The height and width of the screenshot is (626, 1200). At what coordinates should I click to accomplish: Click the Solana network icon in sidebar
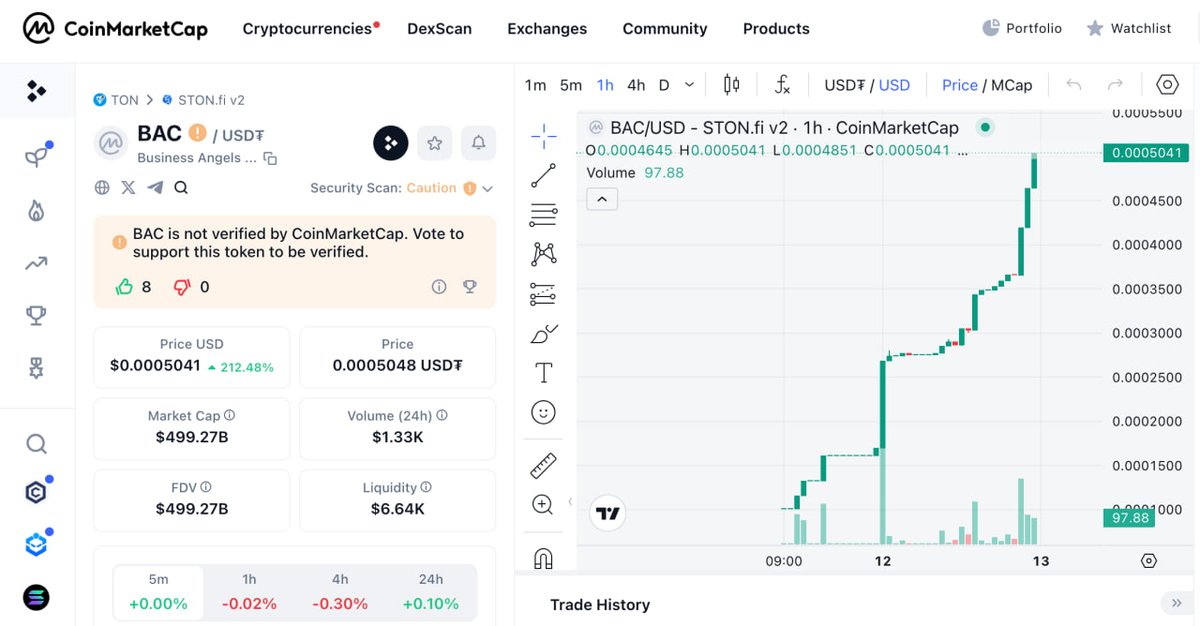37,598
